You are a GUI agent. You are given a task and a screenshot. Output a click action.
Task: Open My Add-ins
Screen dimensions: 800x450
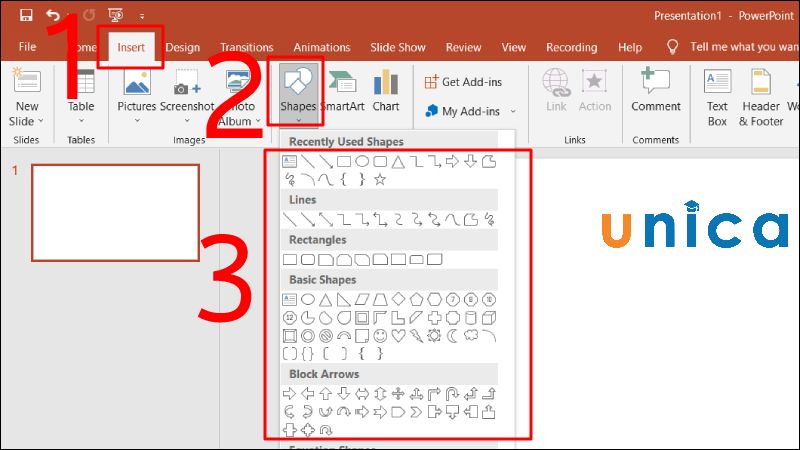click(463, 111)
